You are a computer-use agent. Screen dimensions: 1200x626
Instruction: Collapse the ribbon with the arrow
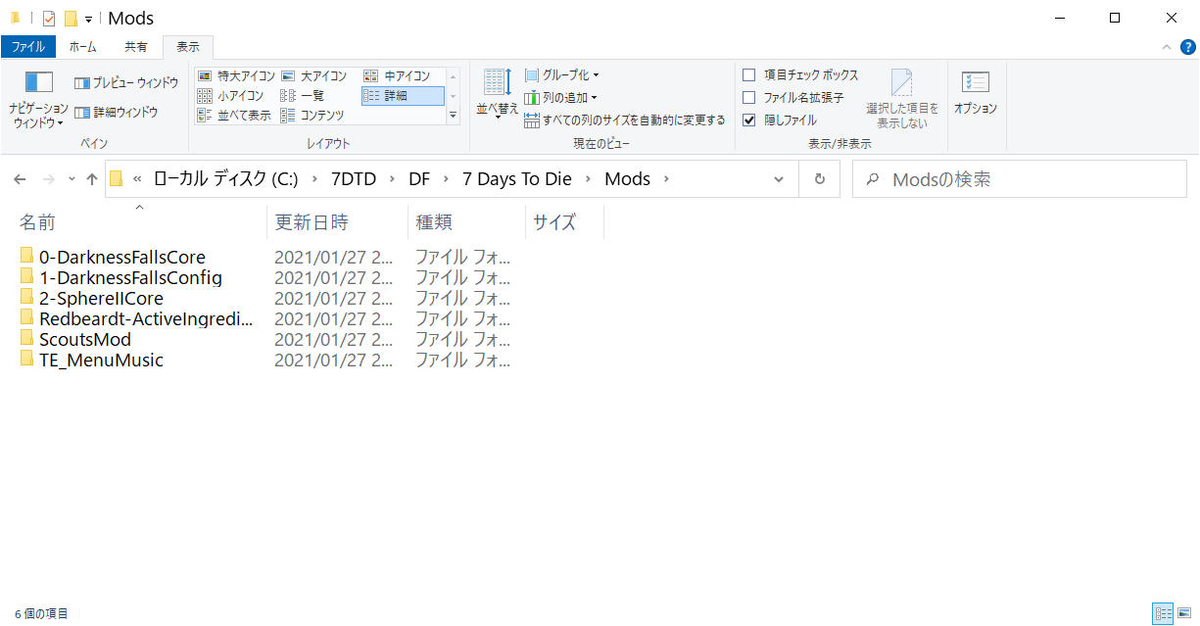[x=1167, y=47]
